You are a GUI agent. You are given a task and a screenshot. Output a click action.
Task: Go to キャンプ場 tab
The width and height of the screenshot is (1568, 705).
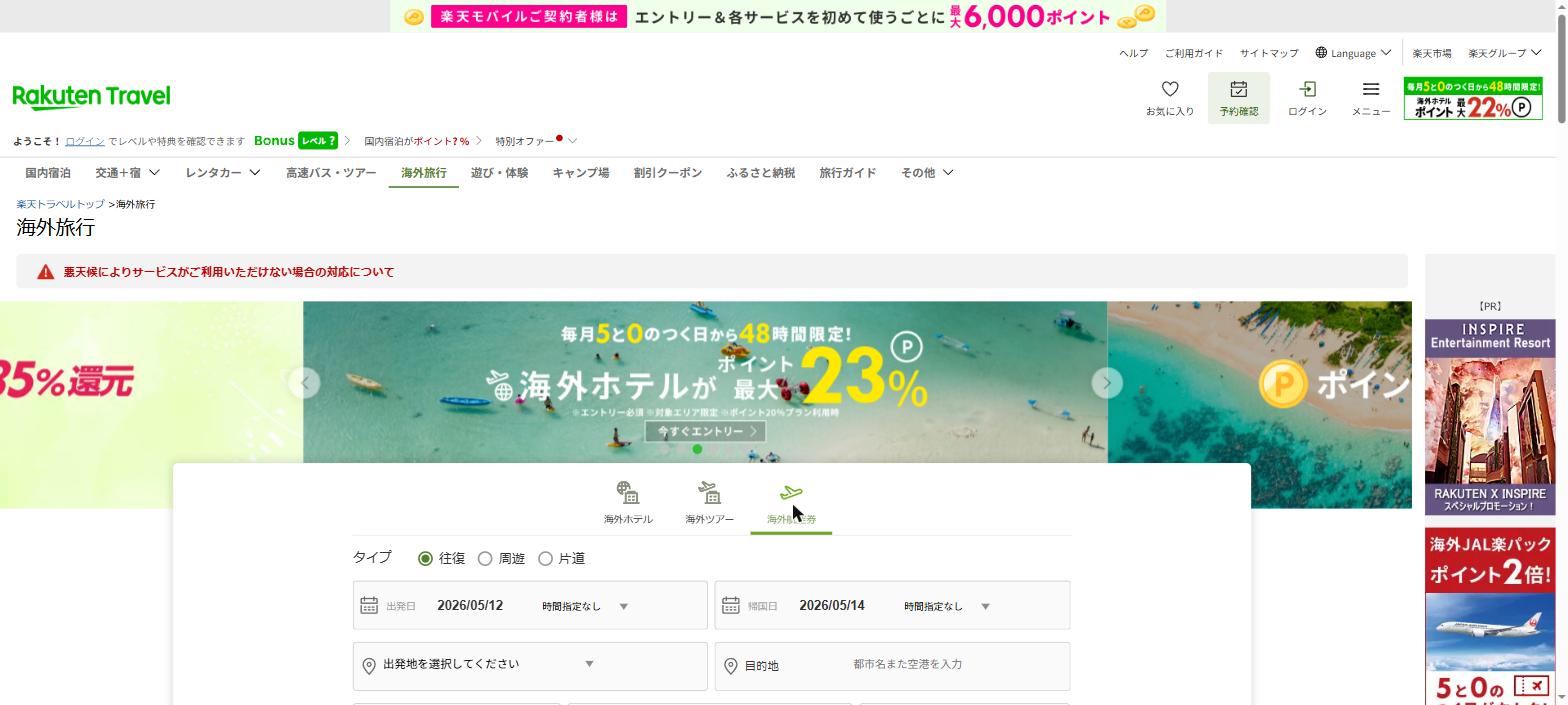pos(581,173)
